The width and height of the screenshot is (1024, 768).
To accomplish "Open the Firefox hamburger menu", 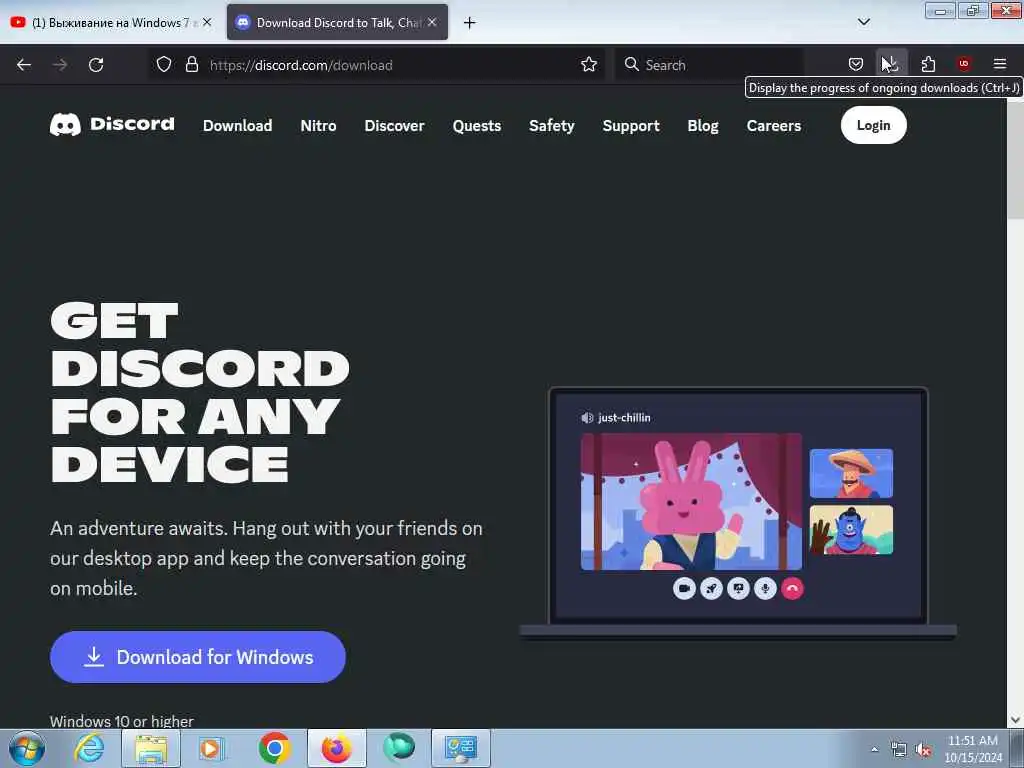I will click(x=1000, y=64).
